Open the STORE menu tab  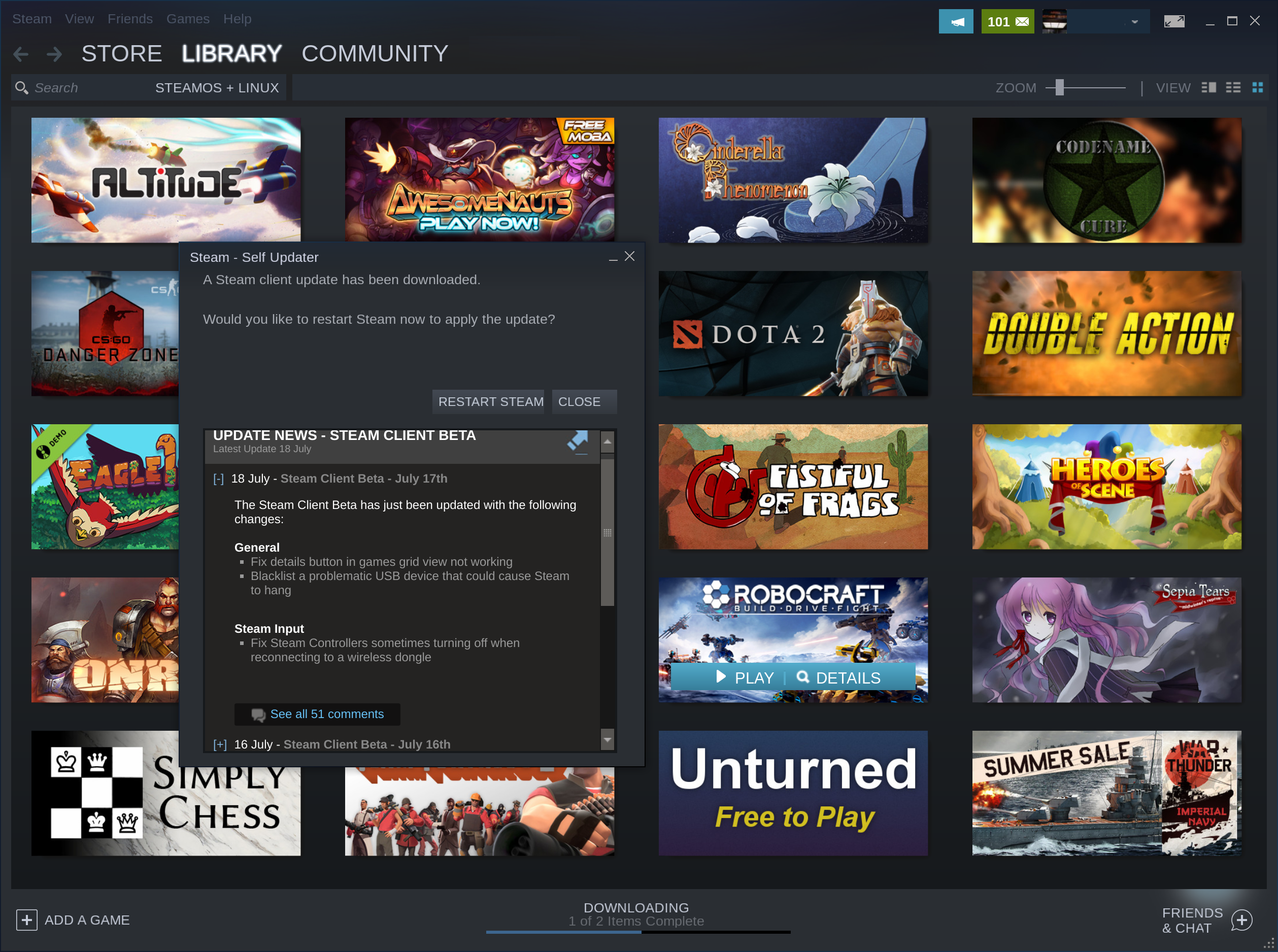(121, 54)
